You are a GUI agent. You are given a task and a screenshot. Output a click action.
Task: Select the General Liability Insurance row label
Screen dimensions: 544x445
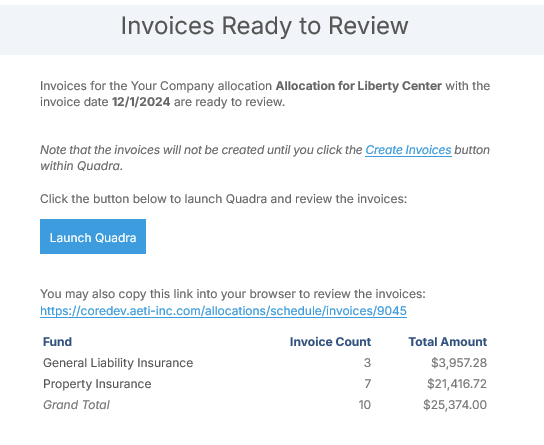tap(118, 363)
